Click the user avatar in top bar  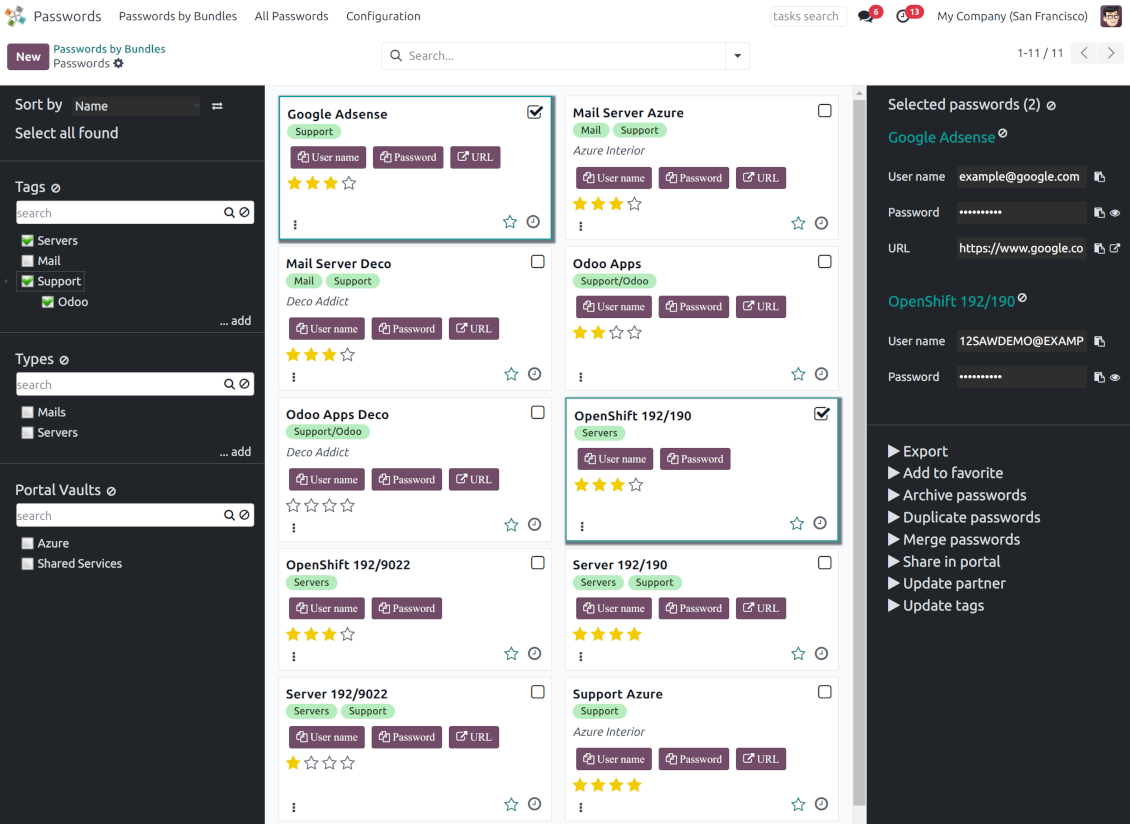point(1111,16)
